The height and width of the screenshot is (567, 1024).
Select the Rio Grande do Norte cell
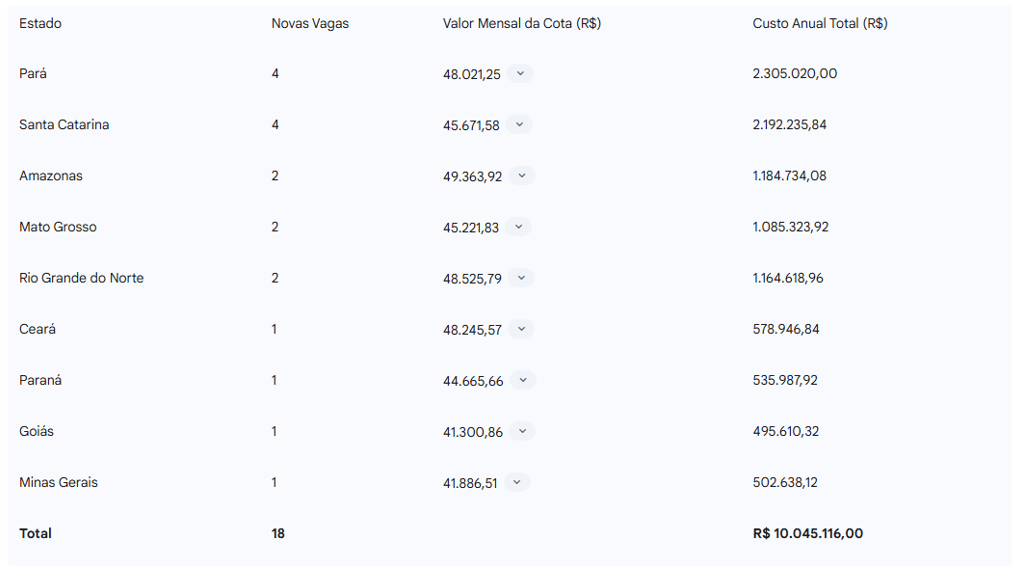pos(81,278)
